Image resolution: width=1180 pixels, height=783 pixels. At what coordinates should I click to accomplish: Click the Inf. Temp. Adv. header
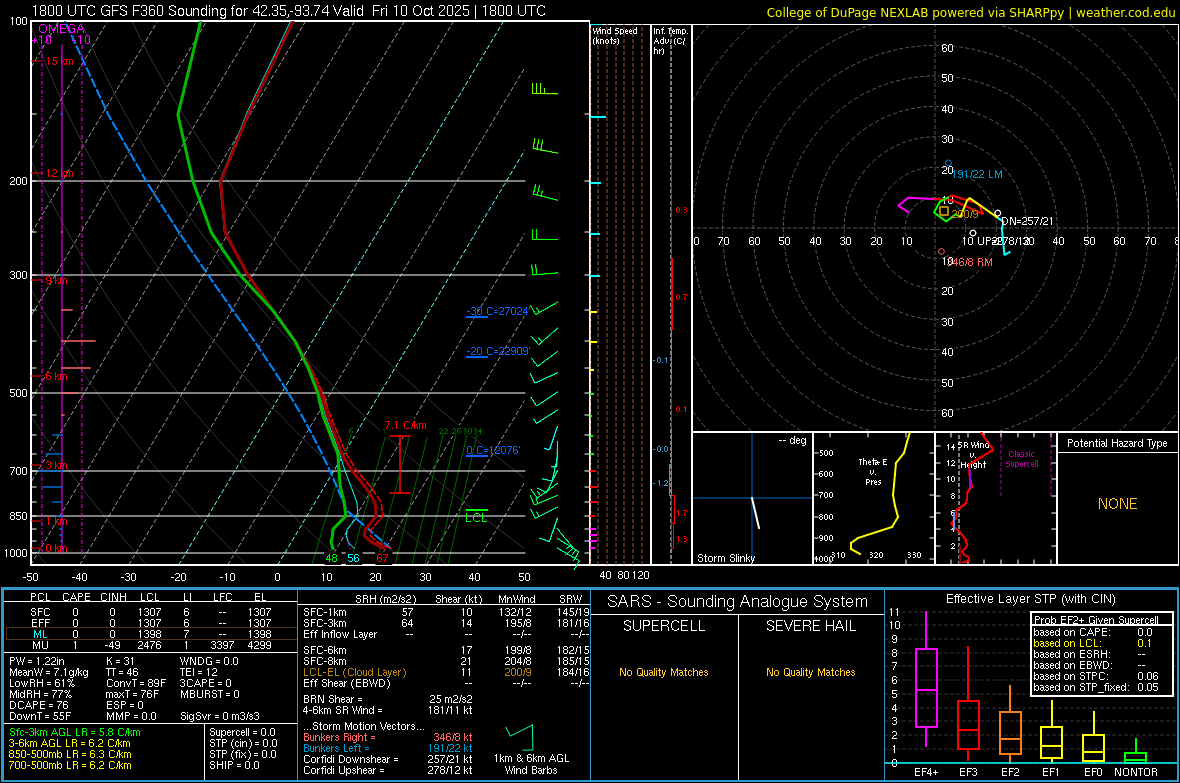coord(670,41)
